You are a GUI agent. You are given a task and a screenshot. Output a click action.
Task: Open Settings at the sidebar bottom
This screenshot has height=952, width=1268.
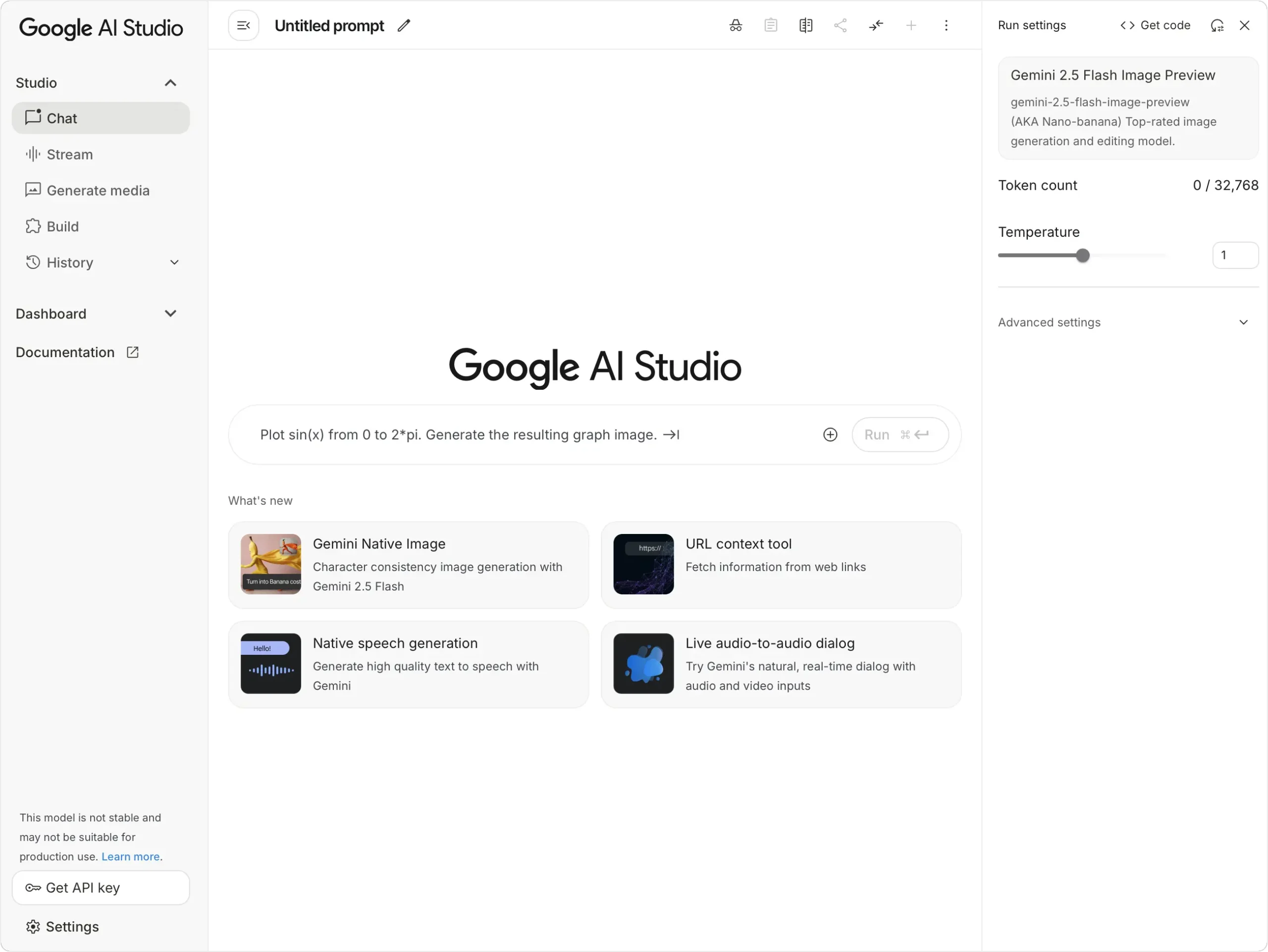coord(62,927)
